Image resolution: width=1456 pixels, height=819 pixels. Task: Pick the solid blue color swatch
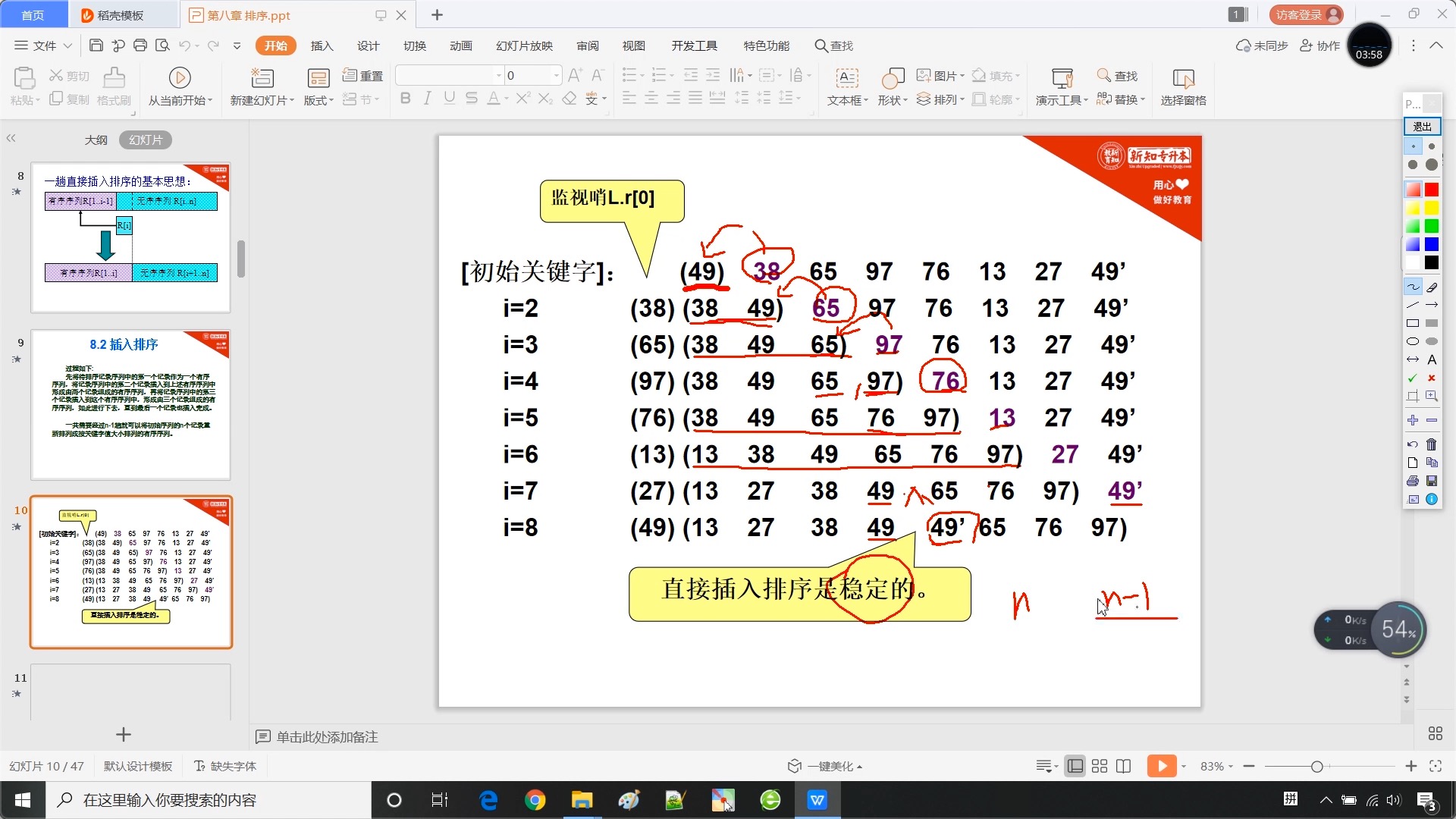click(x=1432, y=244)
